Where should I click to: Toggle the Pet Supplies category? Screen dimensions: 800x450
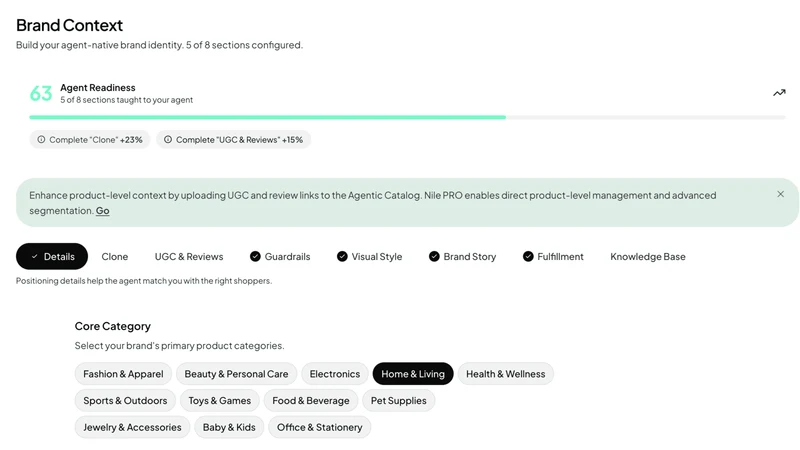coord(398,401)
